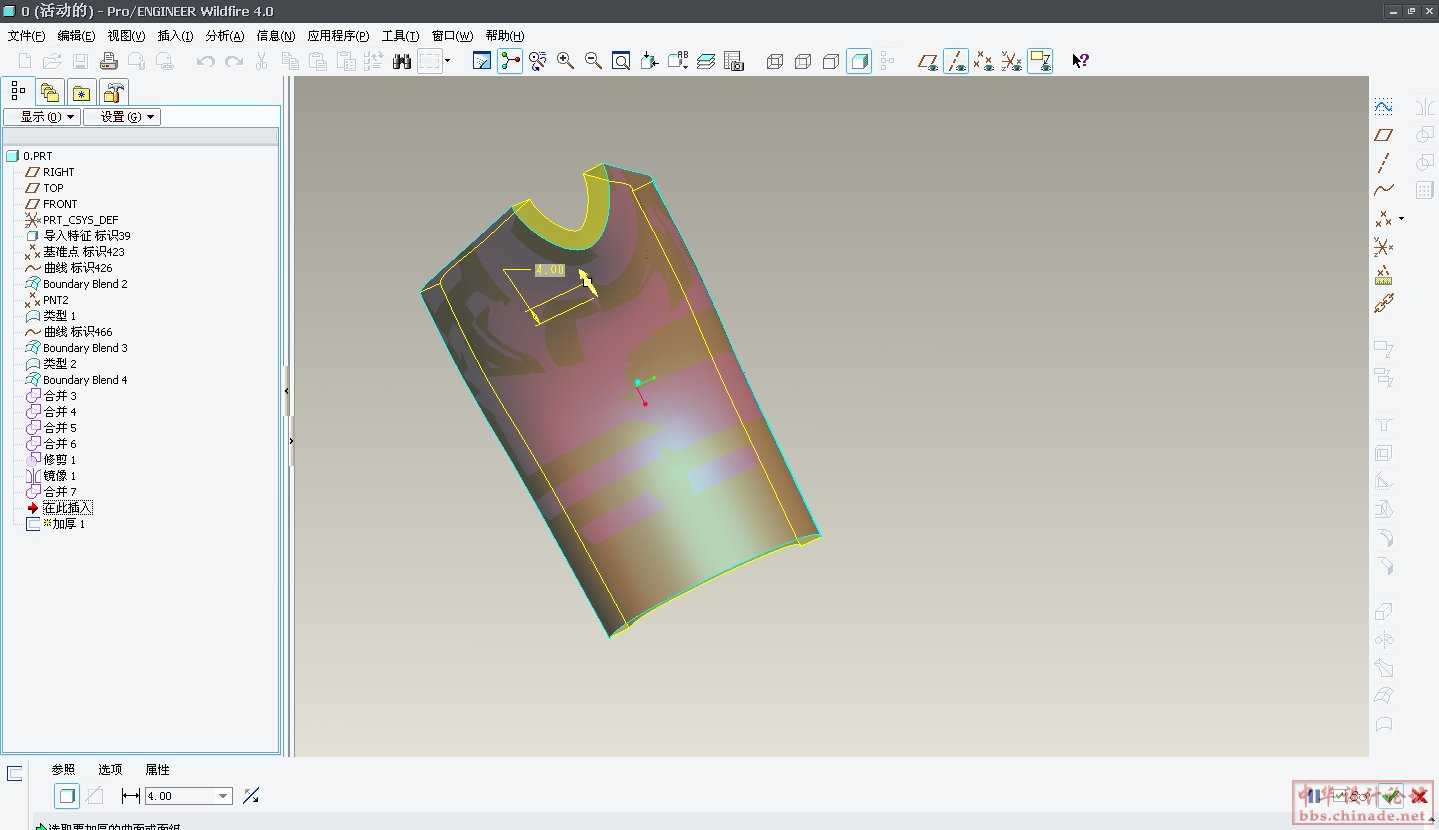Switch to the Connections tab
Screen dimensions: 1439x830
[114, 93]
